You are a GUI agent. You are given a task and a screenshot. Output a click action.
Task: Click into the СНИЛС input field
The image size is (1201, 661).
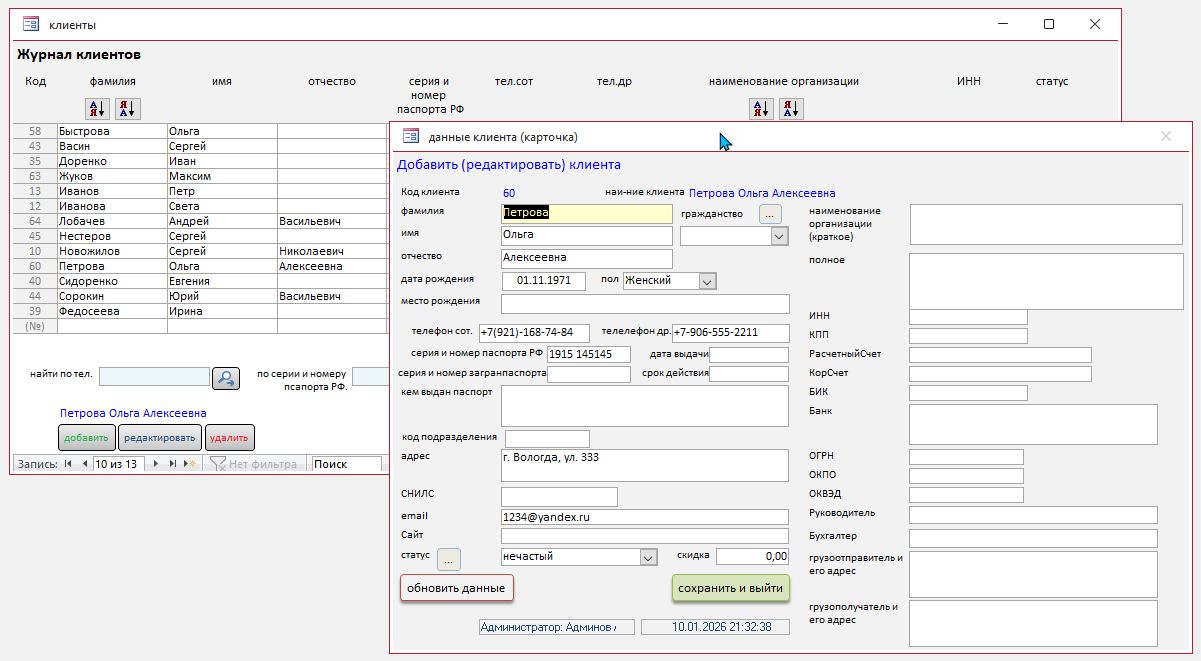pos(558,497)
